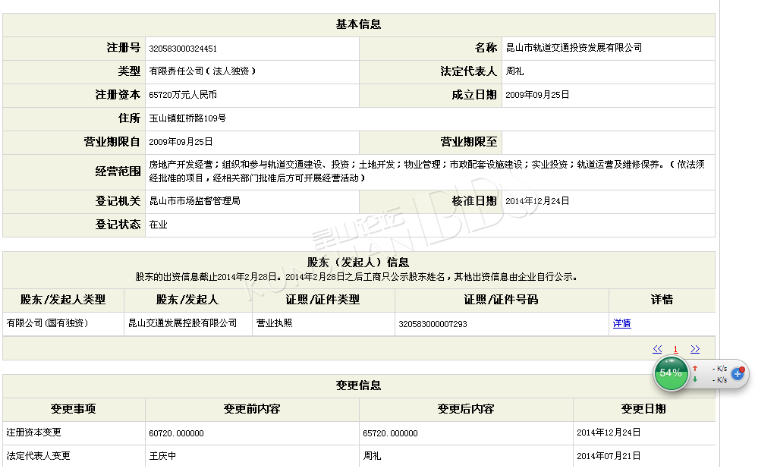Viewport: 780px width, 467px height.
Task: Click previous capital value 60720.000000
Action: [176, 433]
